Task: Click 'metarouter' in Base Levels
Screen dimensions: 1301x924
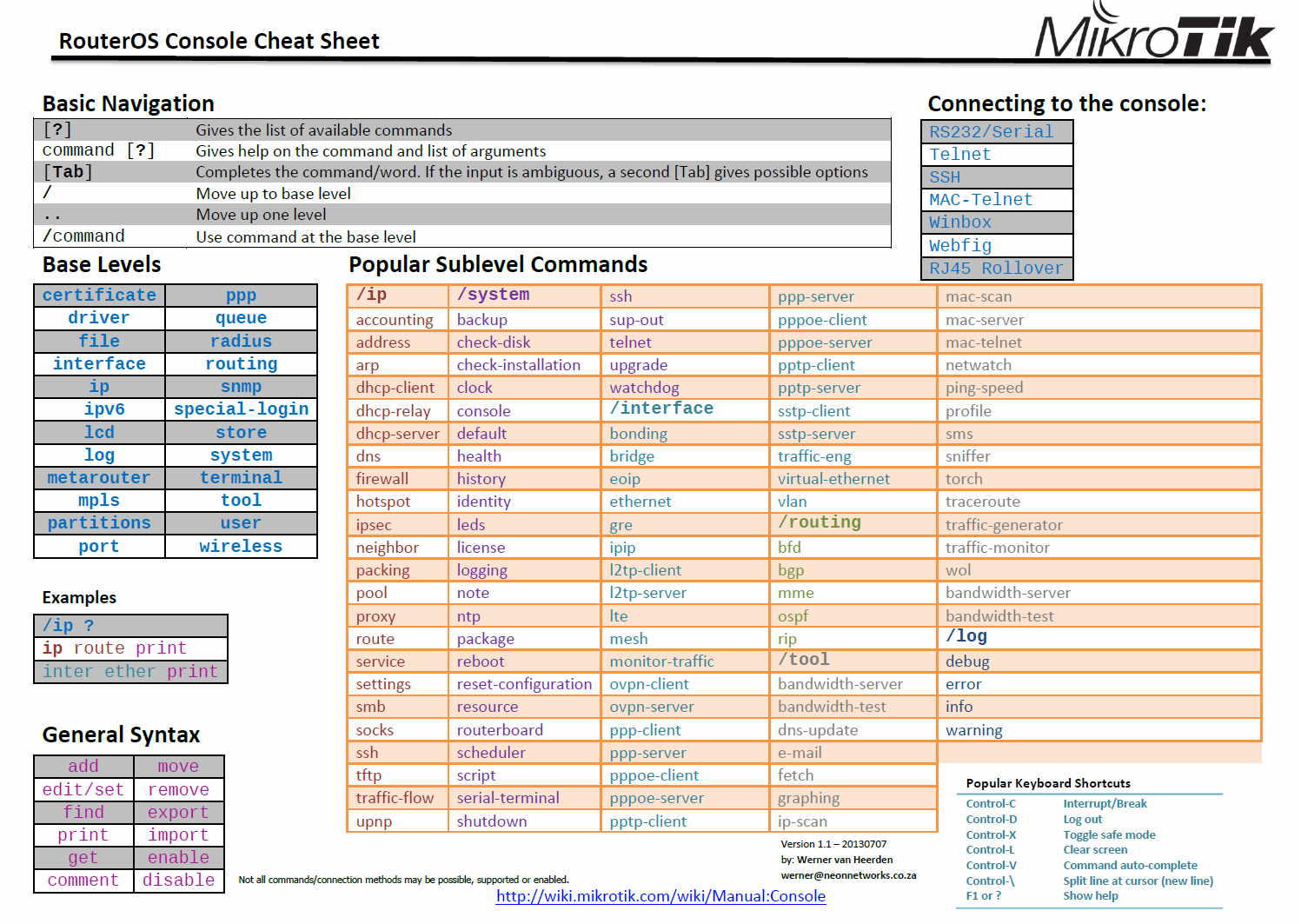Action: [x=99, y=478]
